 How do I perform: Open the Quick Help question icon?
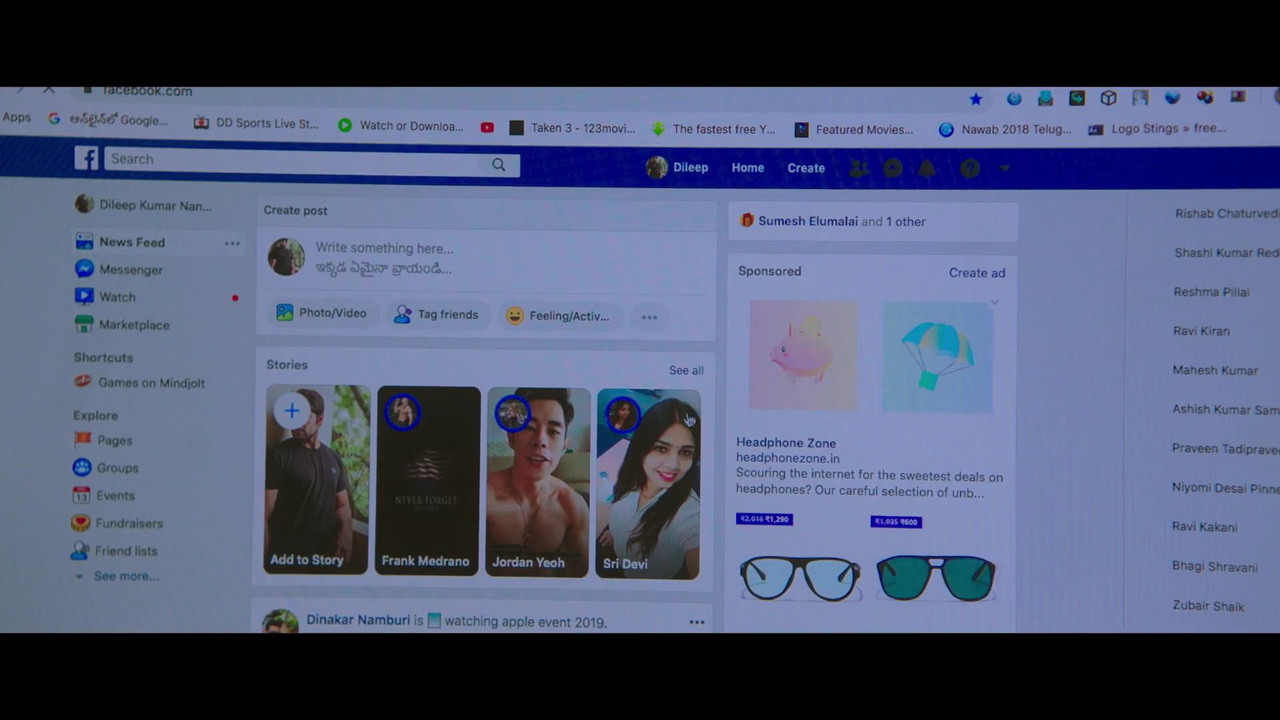click(970, 169)
